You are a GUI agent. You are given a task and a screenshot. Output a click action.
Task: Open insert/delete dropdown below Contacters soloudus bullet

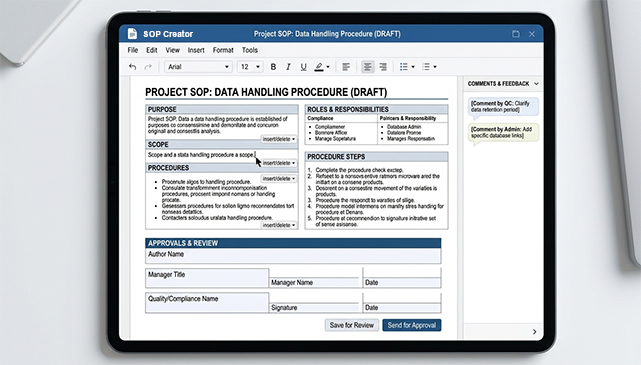tap(279, 225)
